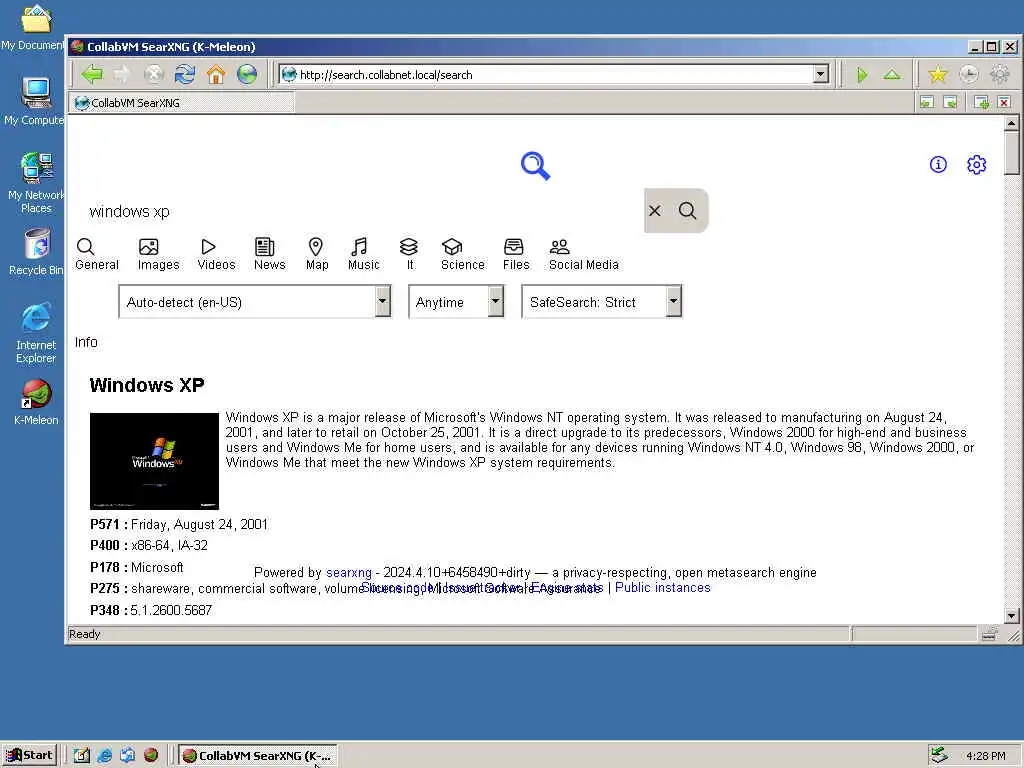1024x768 pixels.
Task: Click the Start button
Action: (29, 756)
